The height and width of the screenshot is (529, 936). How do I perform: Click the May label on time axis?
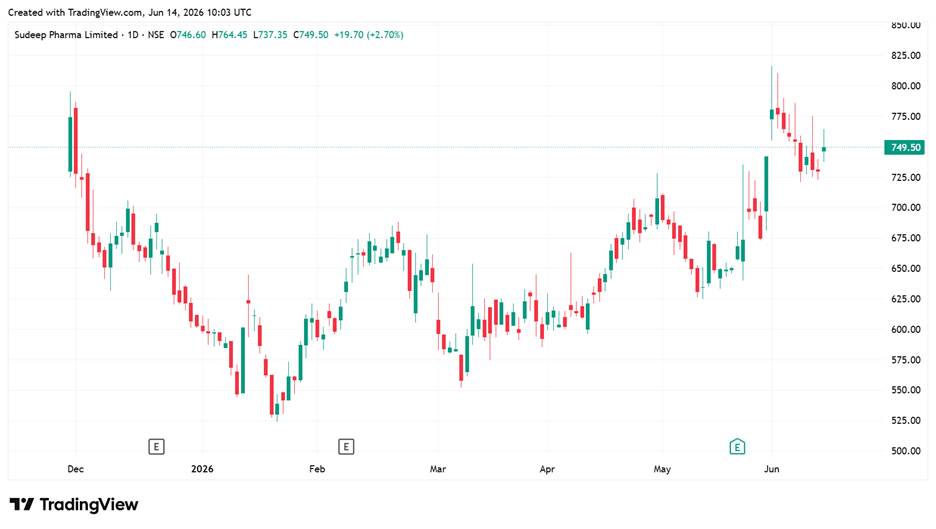662,469
